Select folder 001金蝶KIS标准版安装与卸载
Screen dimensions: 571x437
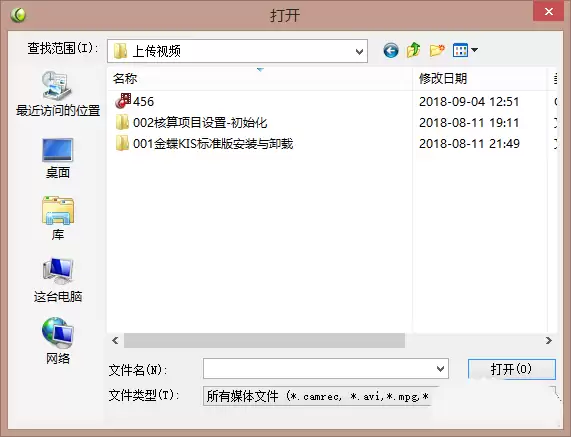click(x=204, y=143)
